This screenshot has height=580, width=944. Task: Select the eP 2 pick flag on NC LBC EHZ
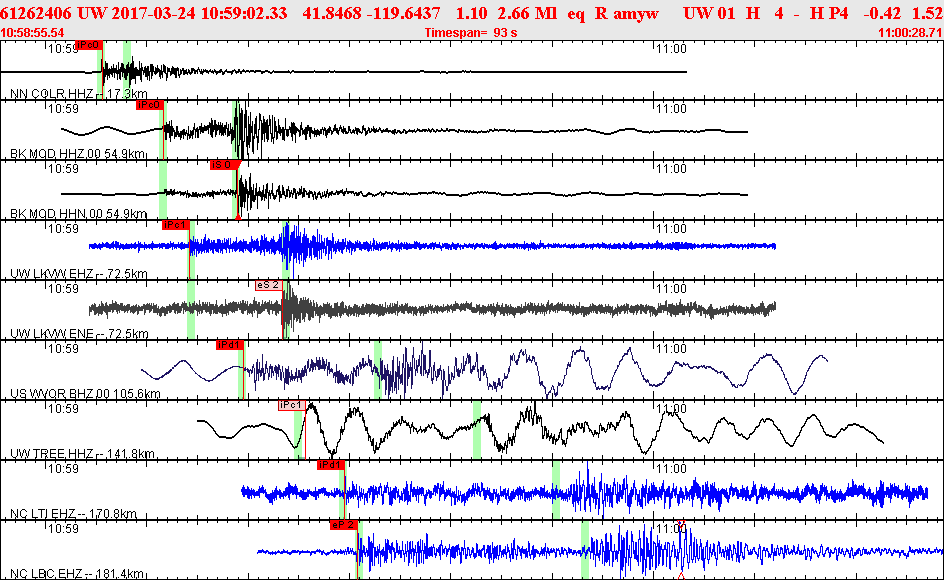coord(343,525)
